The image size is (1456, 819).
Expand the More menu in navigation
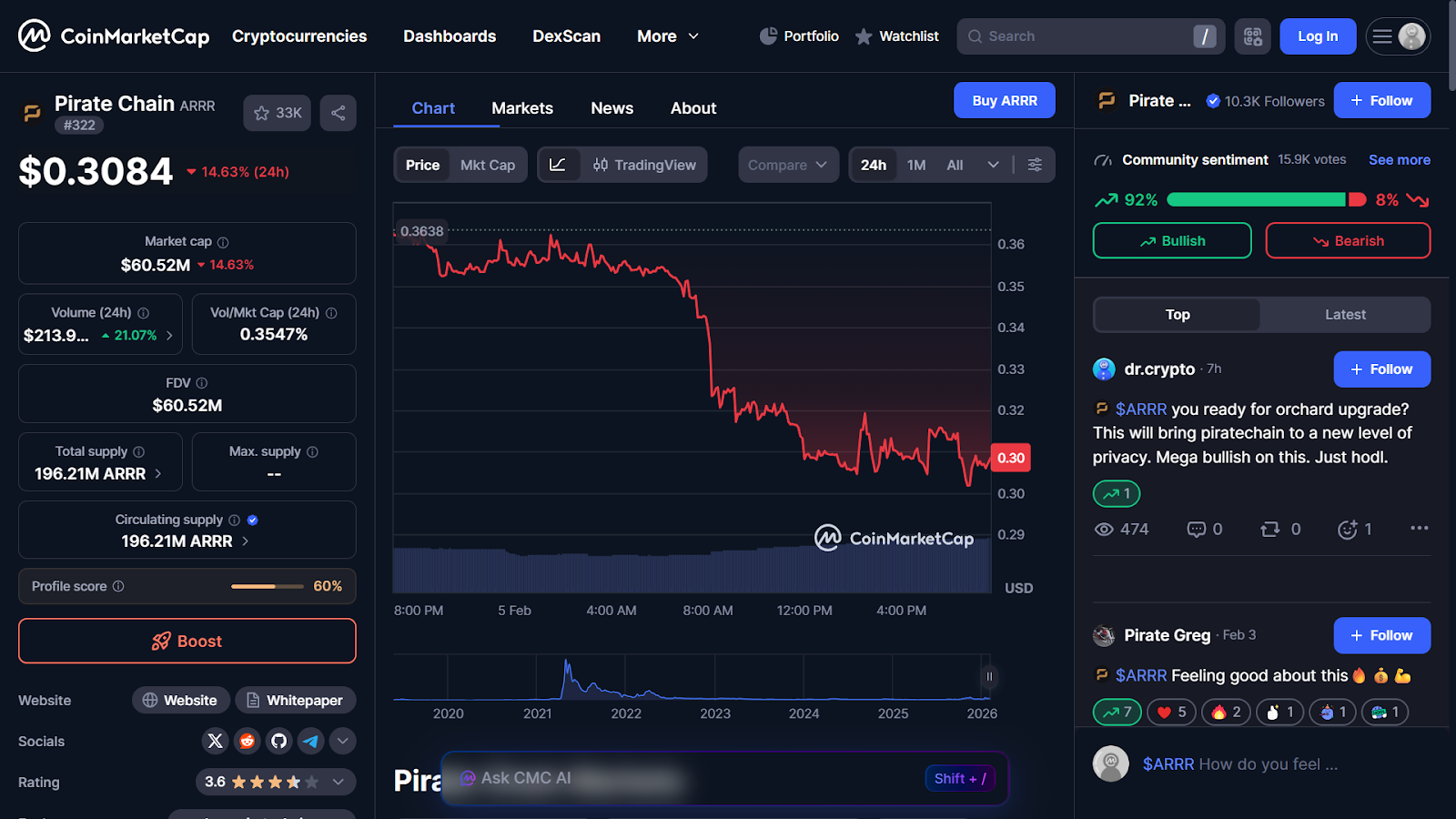click(x=667, y=36)
